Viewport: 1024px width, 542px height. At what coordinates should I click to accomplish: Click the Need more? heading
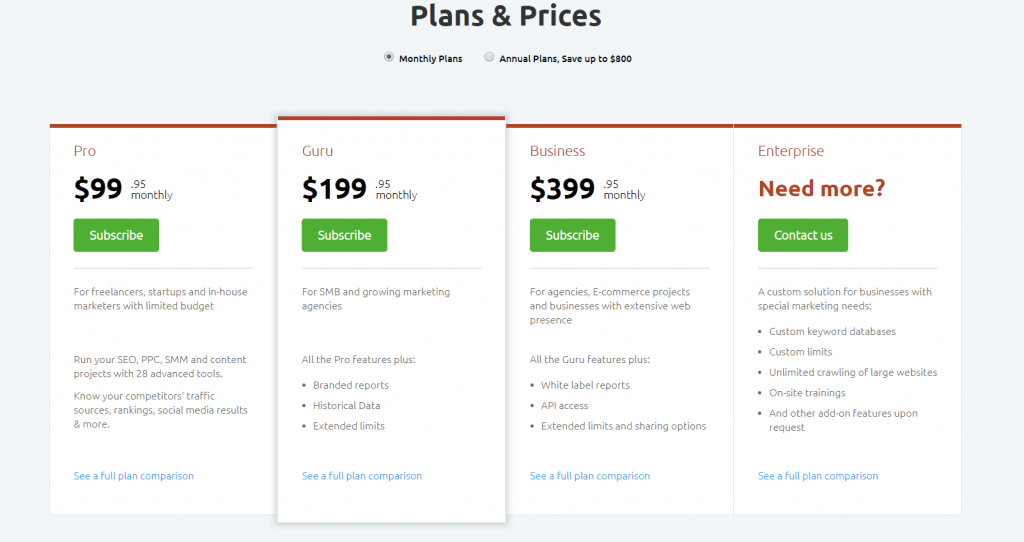pos(822,189)
